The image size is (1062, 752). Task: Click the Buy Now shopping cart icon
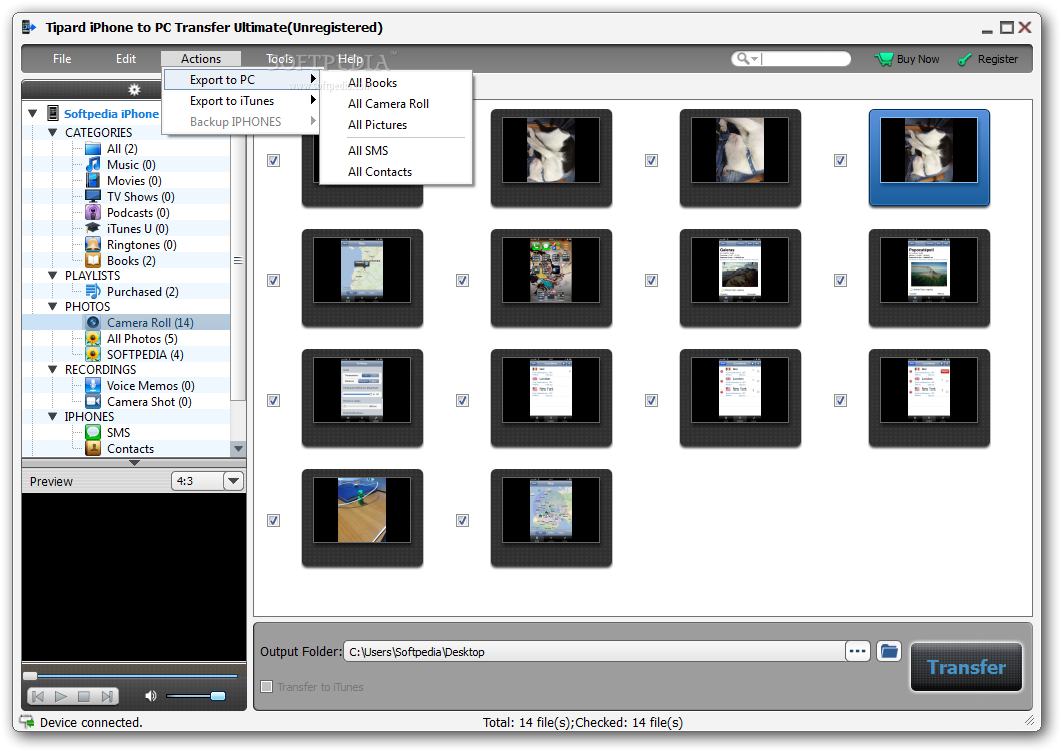[883, 59]
